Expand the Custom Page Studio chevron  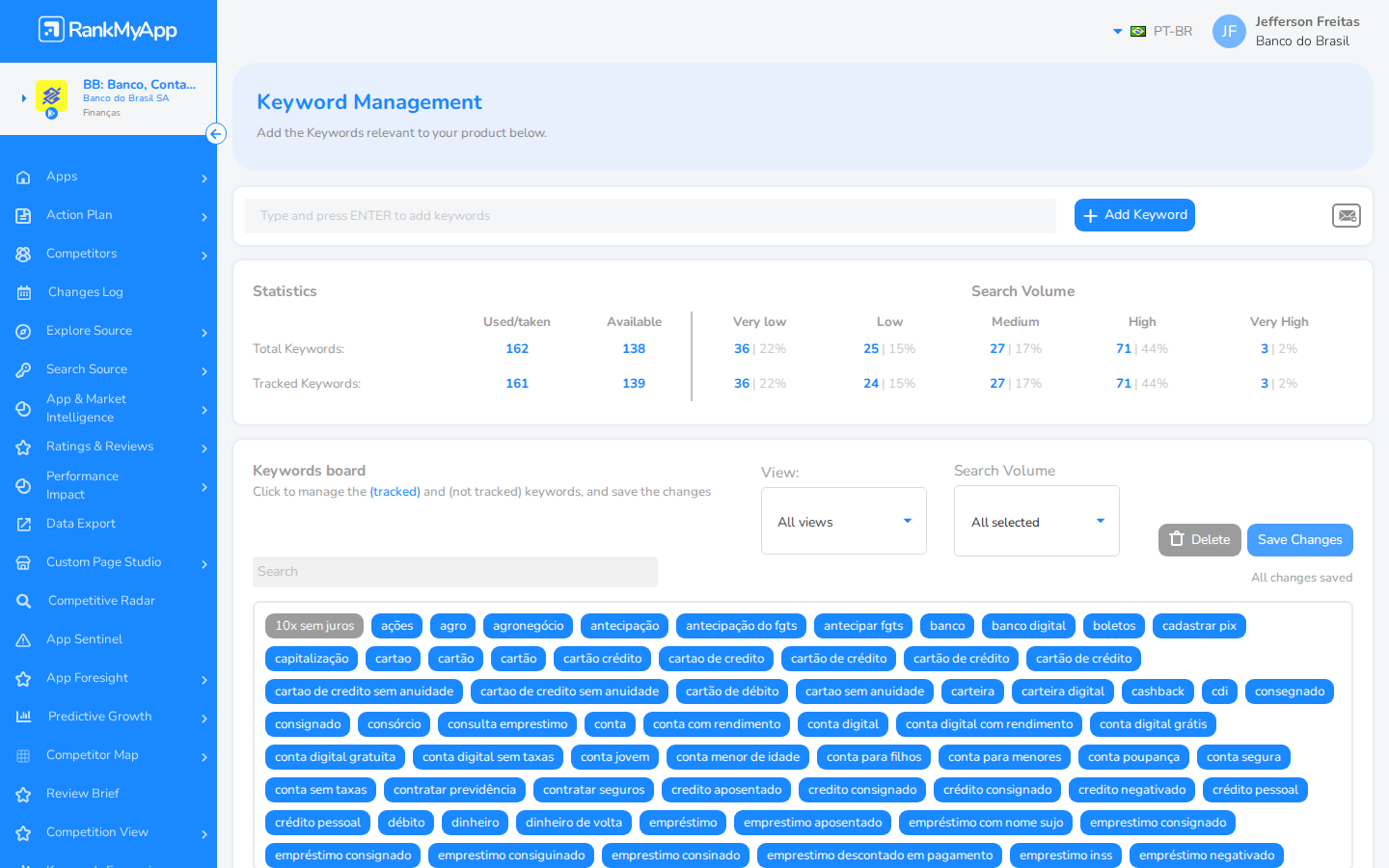tap(204, 564)
